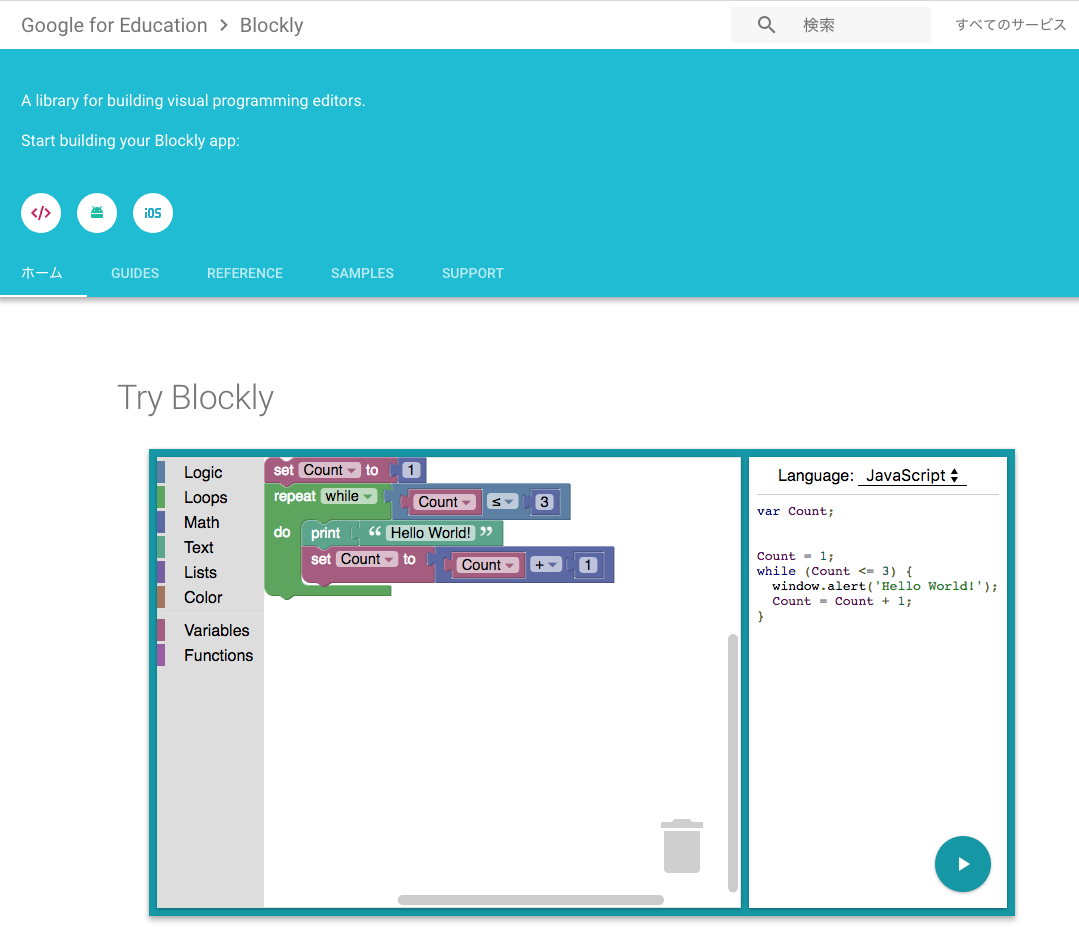Click the Android platform icon
Image resolution: width=1079 pixels, height=937 pixels.
tap(97, 213)
